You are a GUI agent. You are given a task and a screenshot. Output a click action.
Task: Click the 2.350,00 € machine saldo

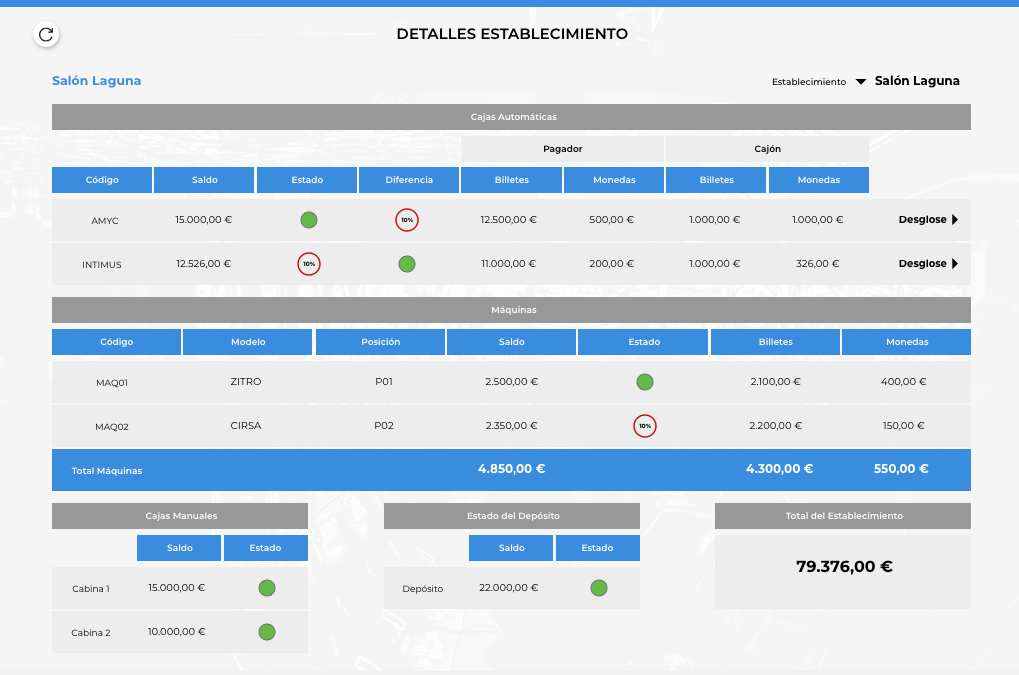511,426
